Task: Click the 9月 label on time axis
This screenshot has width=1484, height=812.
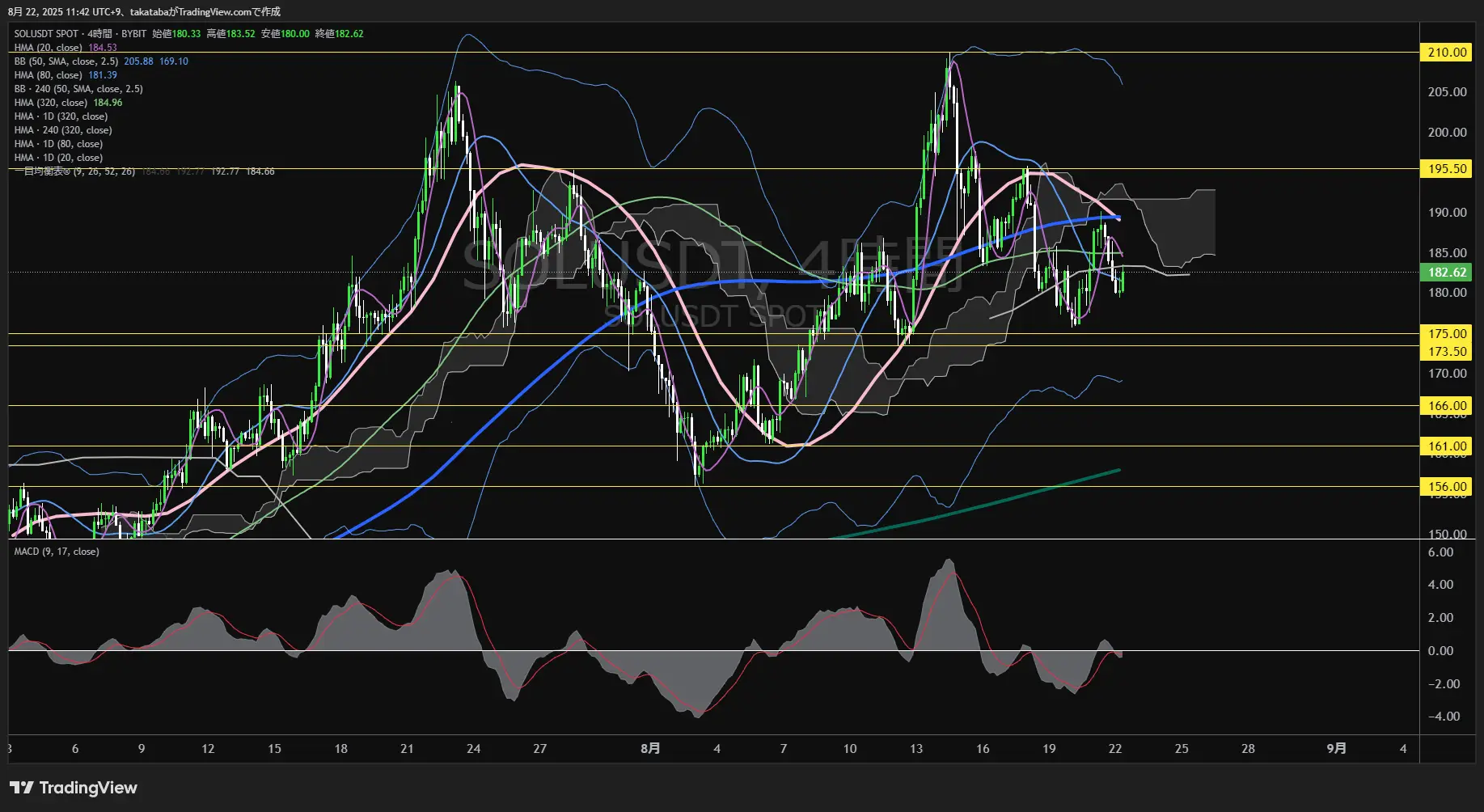Action: [x=1337, y=749]
